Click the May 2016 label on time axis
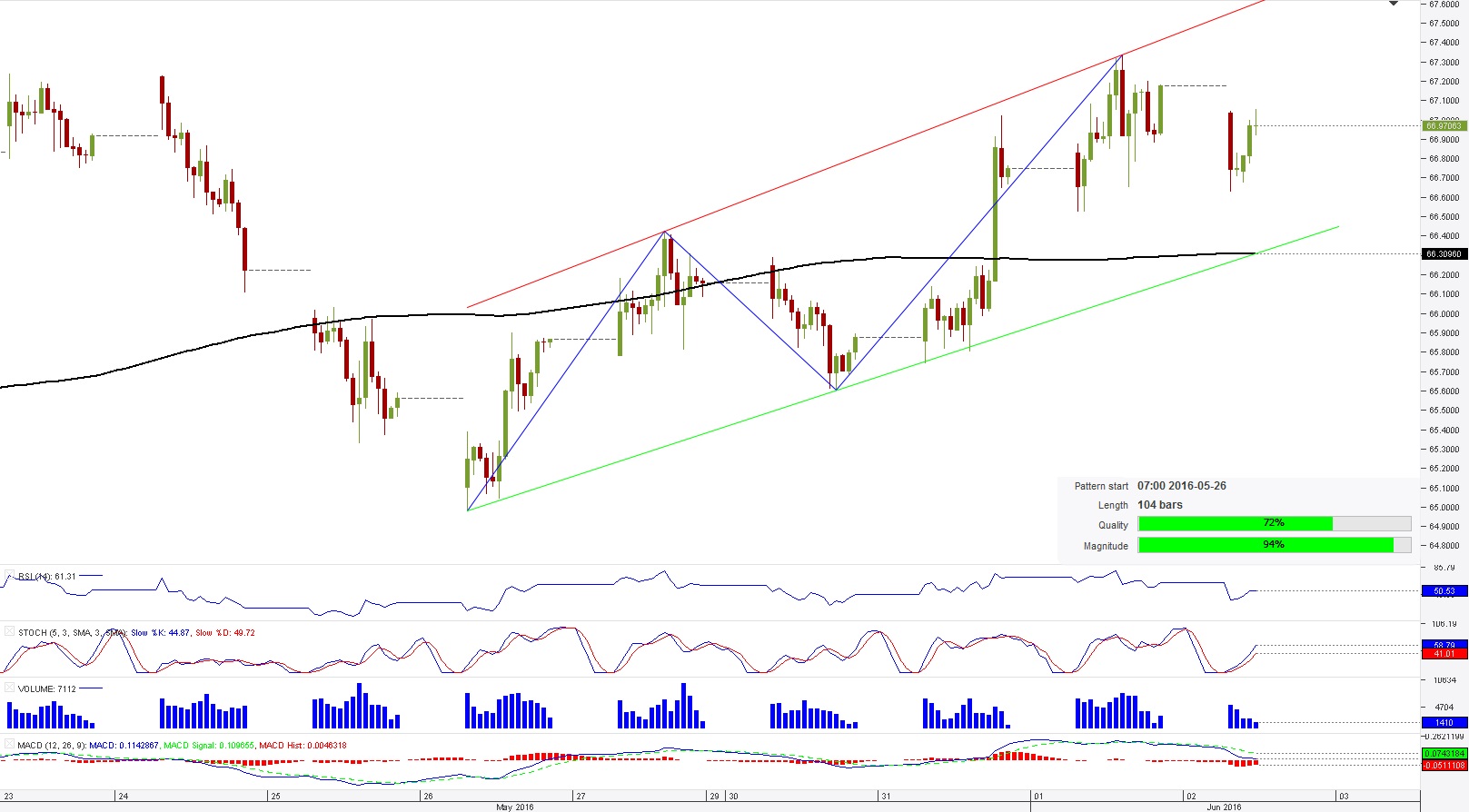Viewport: 1469px width, 812px height. click(515, 807)
